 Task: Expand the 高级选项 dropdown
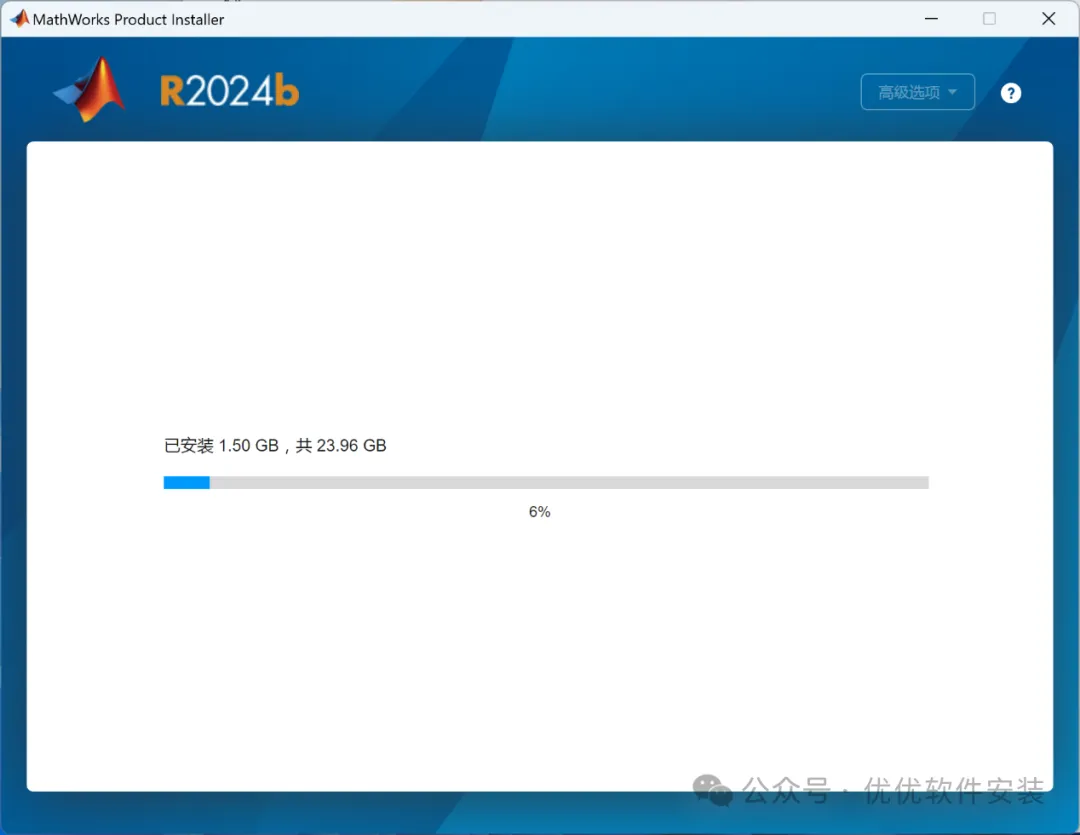point(917,92)
